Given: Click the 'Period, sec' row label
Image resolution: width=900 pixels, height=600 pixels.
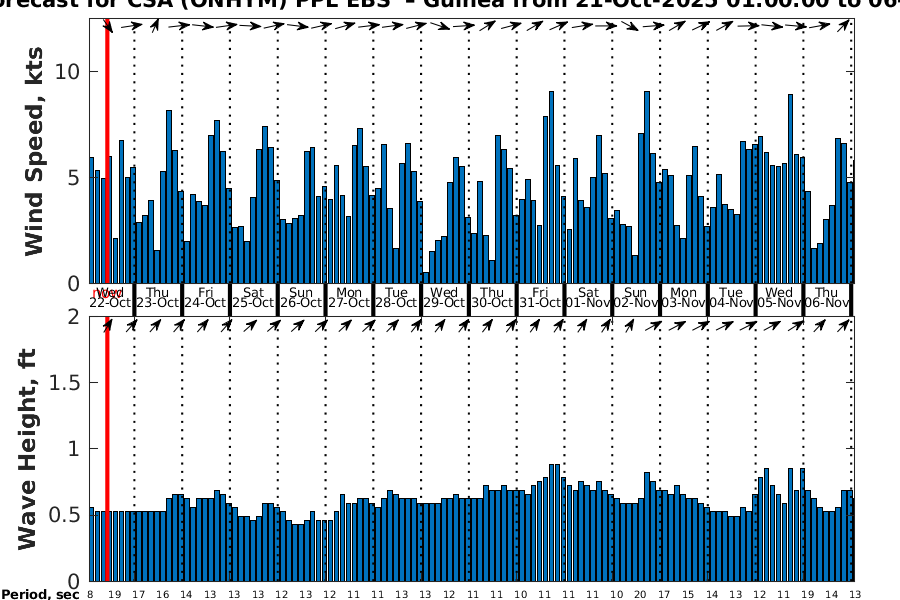Looking at the screenshot, I should pyautogui.click(x=41, y=594).
